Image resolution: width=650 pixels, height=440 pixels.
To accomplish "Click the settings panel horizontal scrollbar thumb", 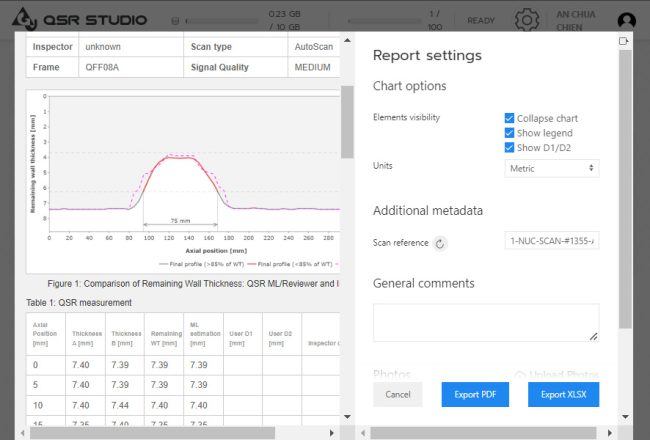I will (x=483, y=433).
